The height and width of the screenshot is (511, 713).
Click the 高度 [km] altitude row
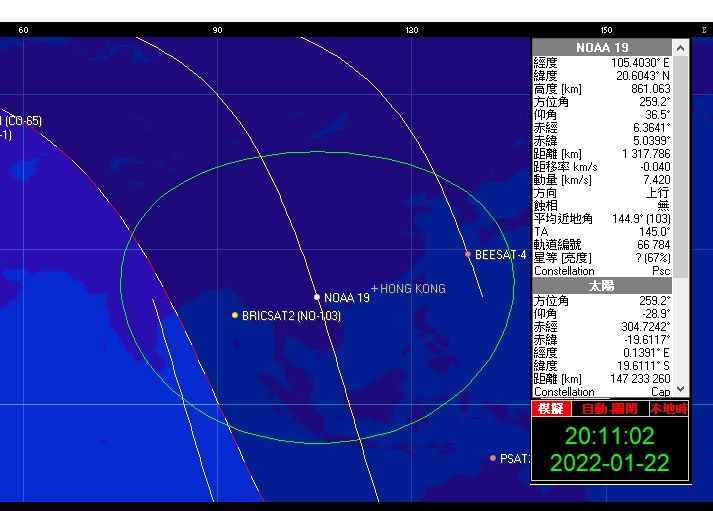pos(601,88)
